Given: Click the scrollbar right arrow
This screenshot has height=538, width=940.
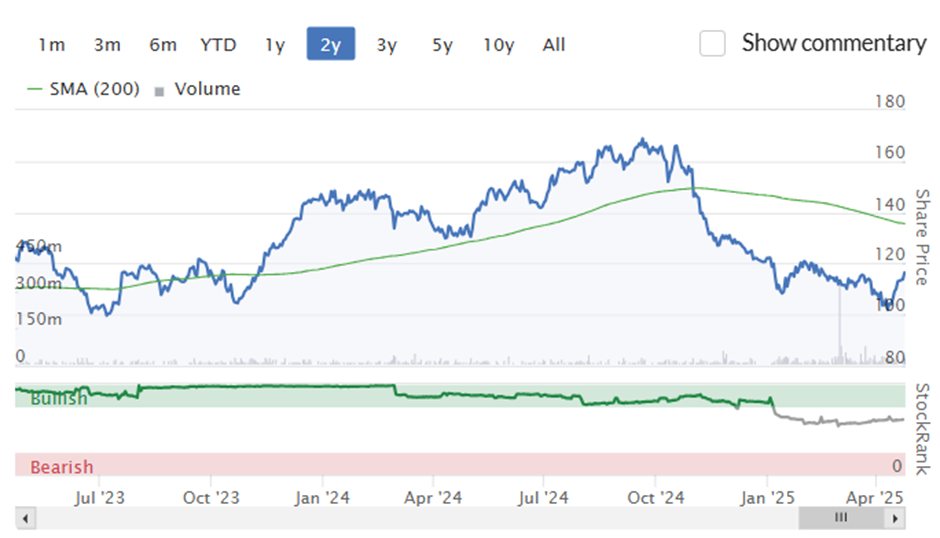Looking at the screenshot, I should point(895,518).
